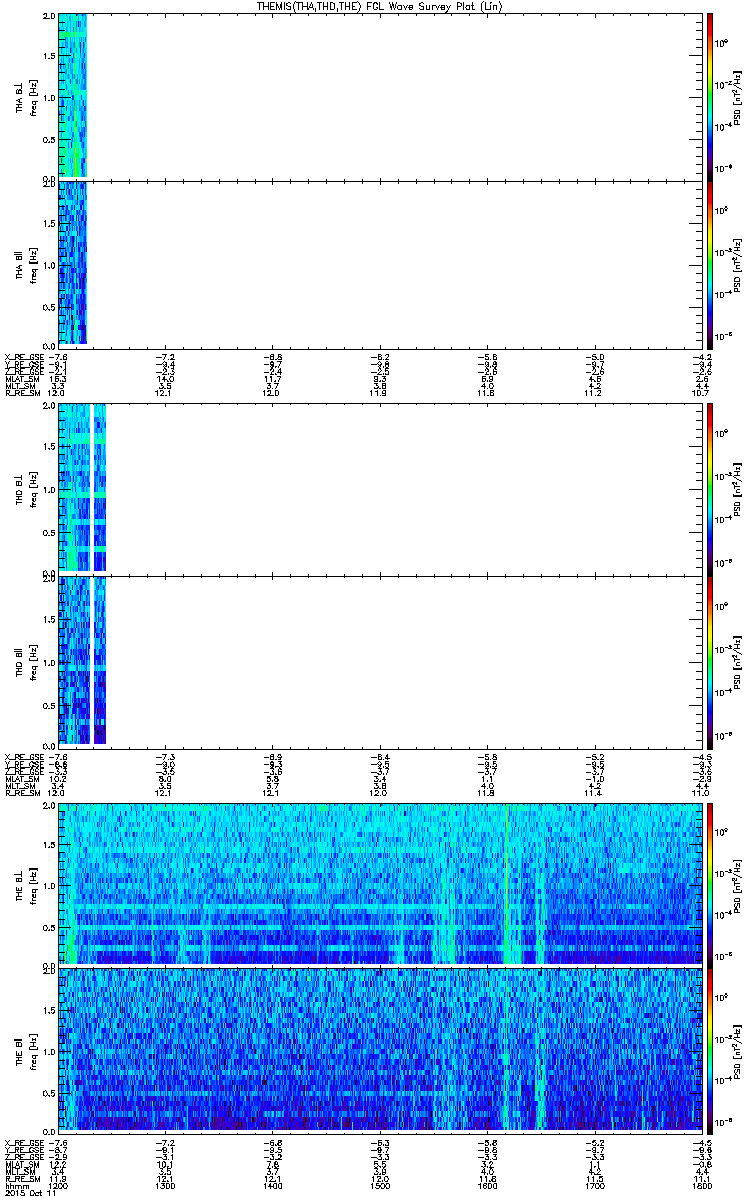
Task: Click the THA B⊥ panel's PSD [nT²/Hz] label
Action: (738, 96)
